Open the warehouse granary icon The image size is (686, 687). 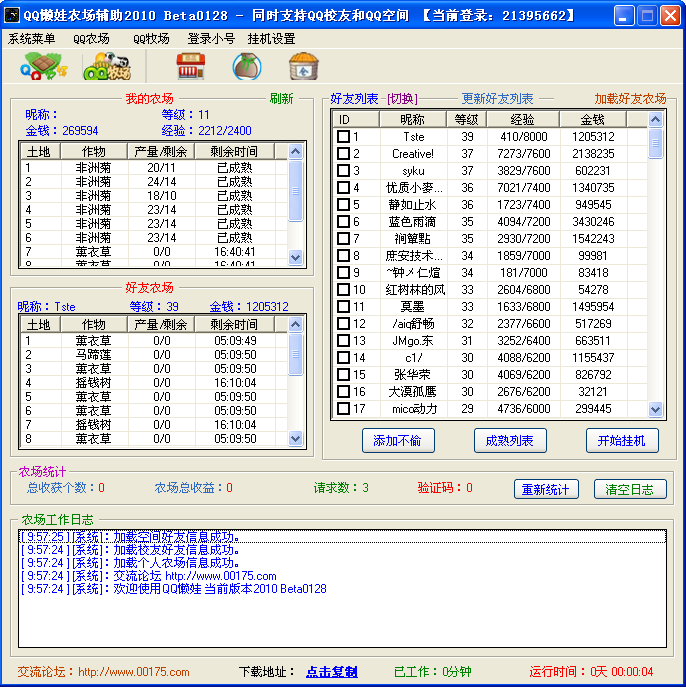(x=303, y=67)
